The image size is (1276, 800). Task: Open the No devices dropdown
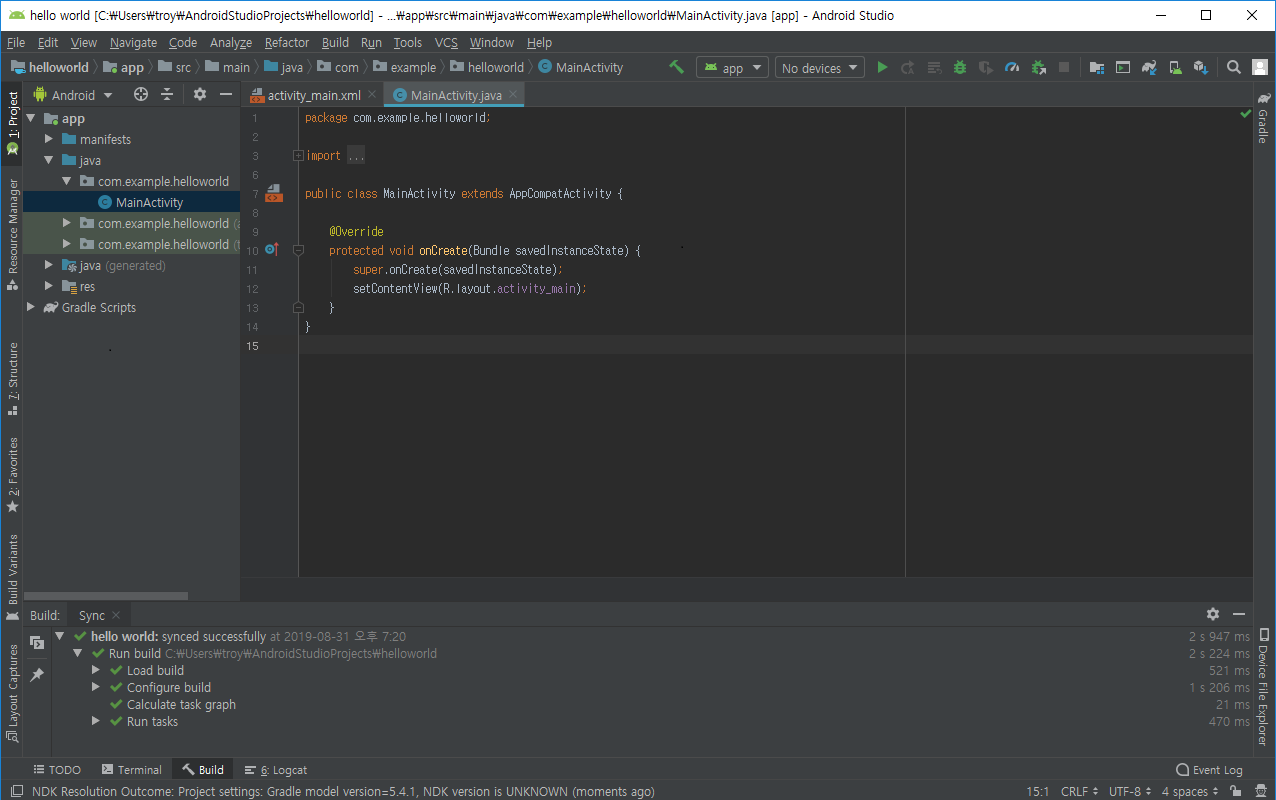point(819,67)
